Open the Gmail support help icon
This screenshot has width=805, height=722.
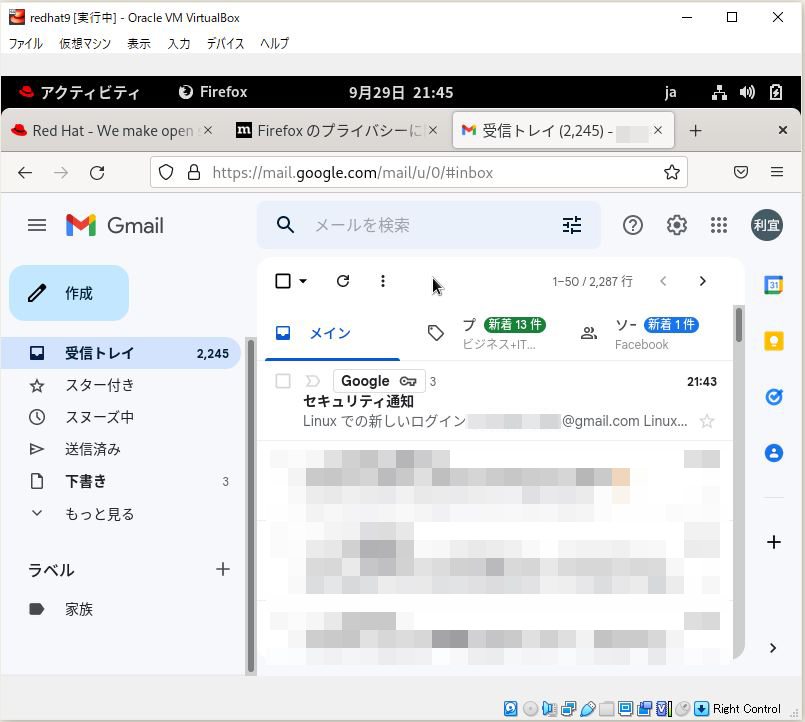[632, 225]
